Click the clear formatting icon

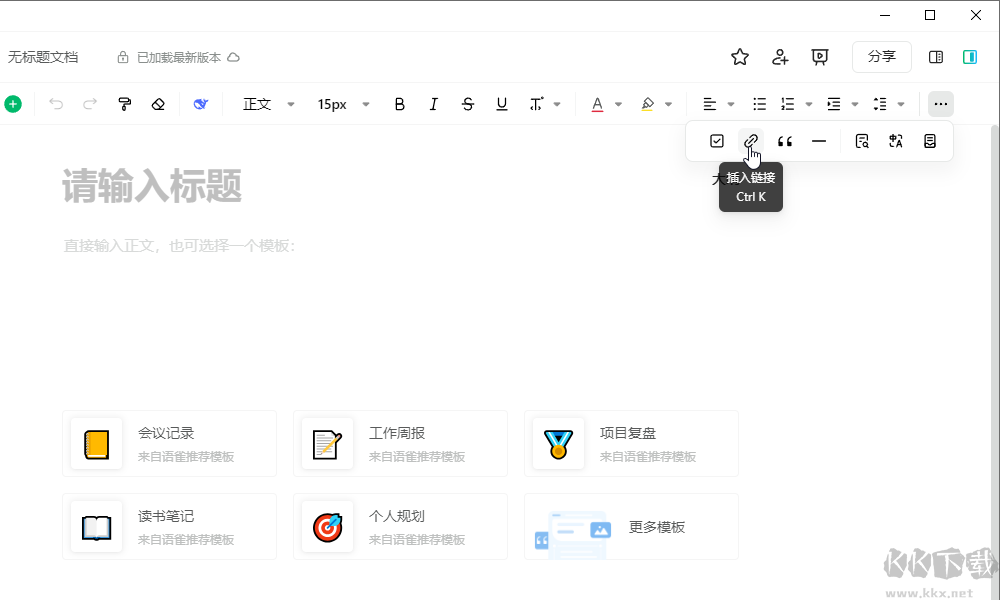[x=158, y=103]
